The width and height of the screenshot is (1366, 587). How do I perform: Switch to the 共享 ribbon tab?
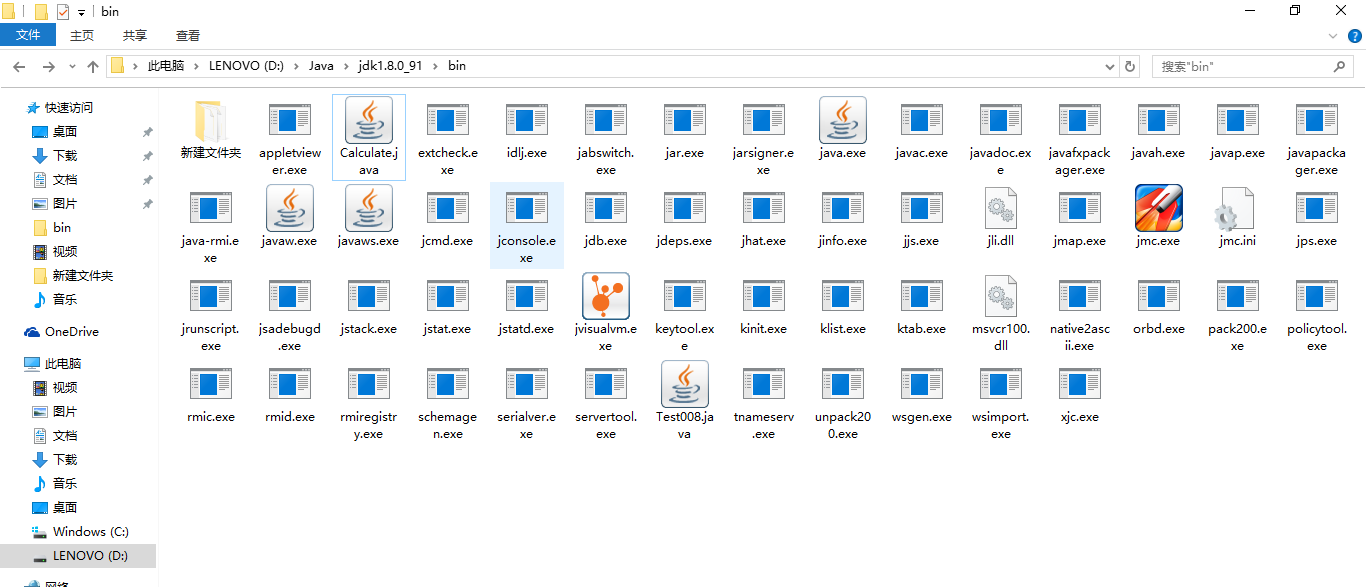(135, 35)
